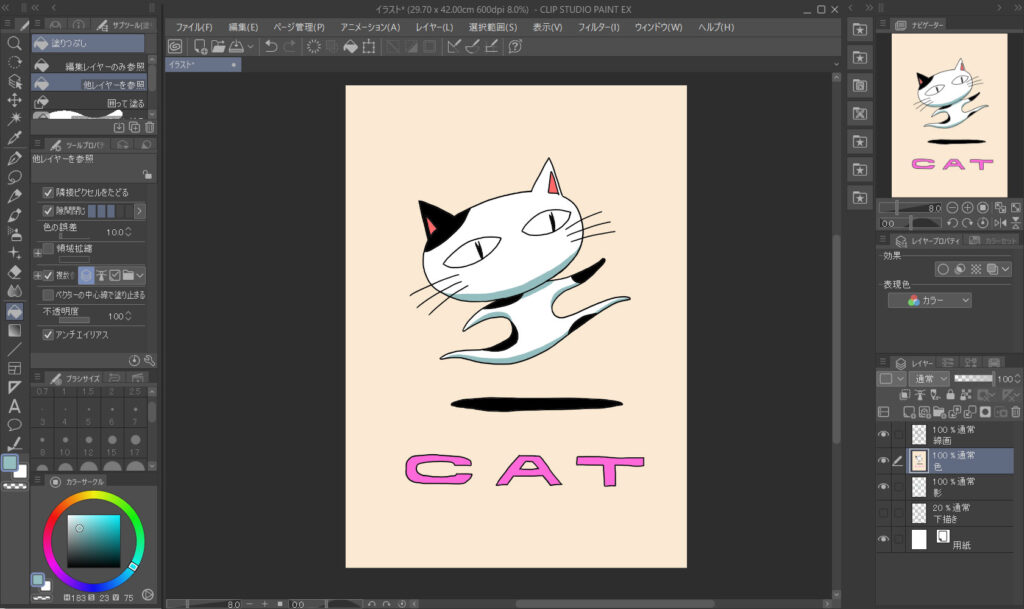
Task: Expand the 領域拡縮 options with plus
Action: (x=36, y=248)
